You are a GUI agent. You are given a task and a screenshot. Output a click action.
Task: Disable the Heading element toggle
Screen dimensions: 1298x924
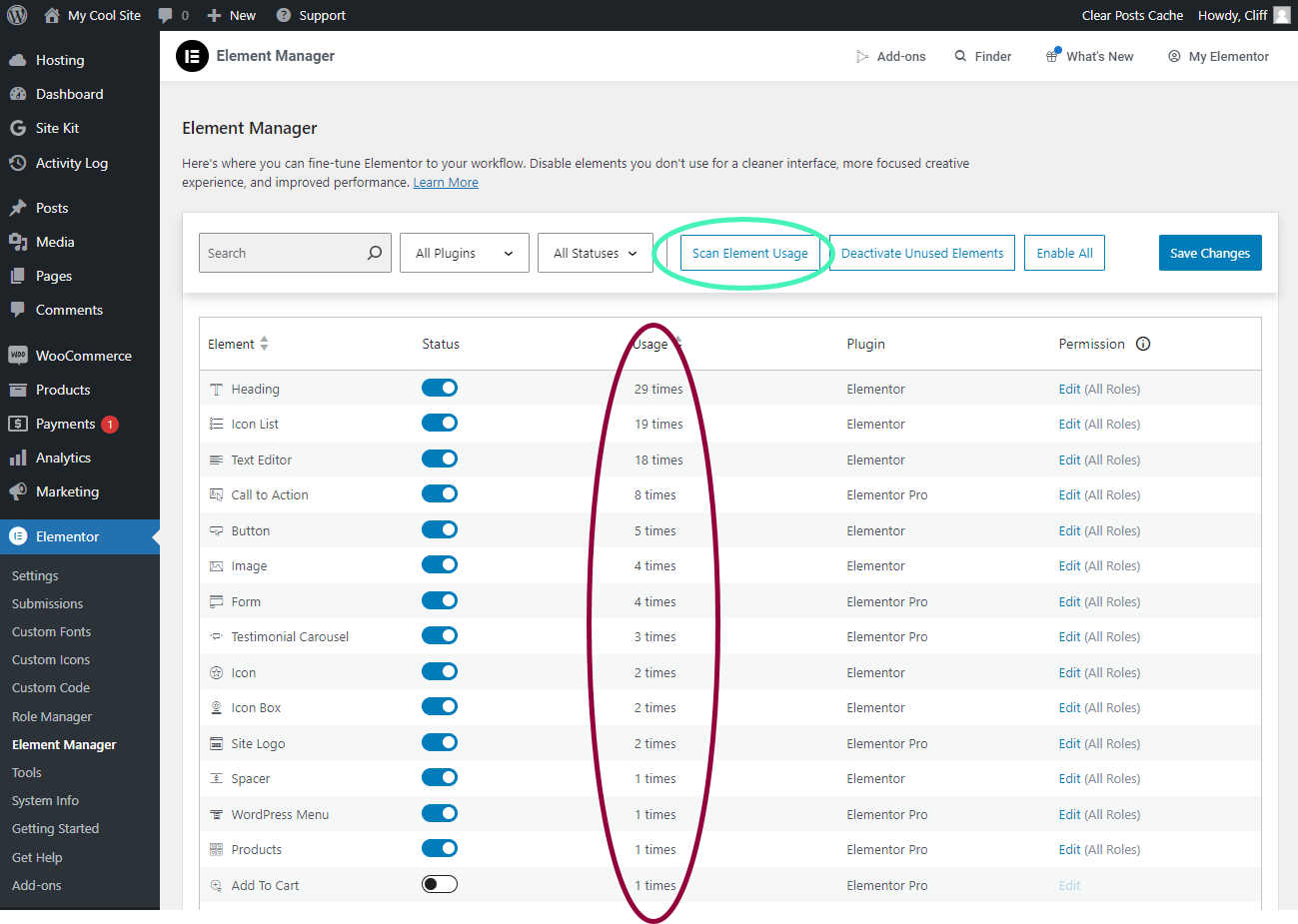click(x=440, y=388)
